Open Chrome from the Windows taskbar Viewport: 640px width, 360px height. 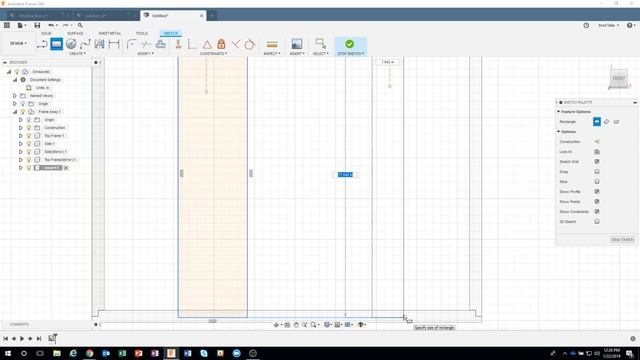pyautogui.click(x=89, y=353)
